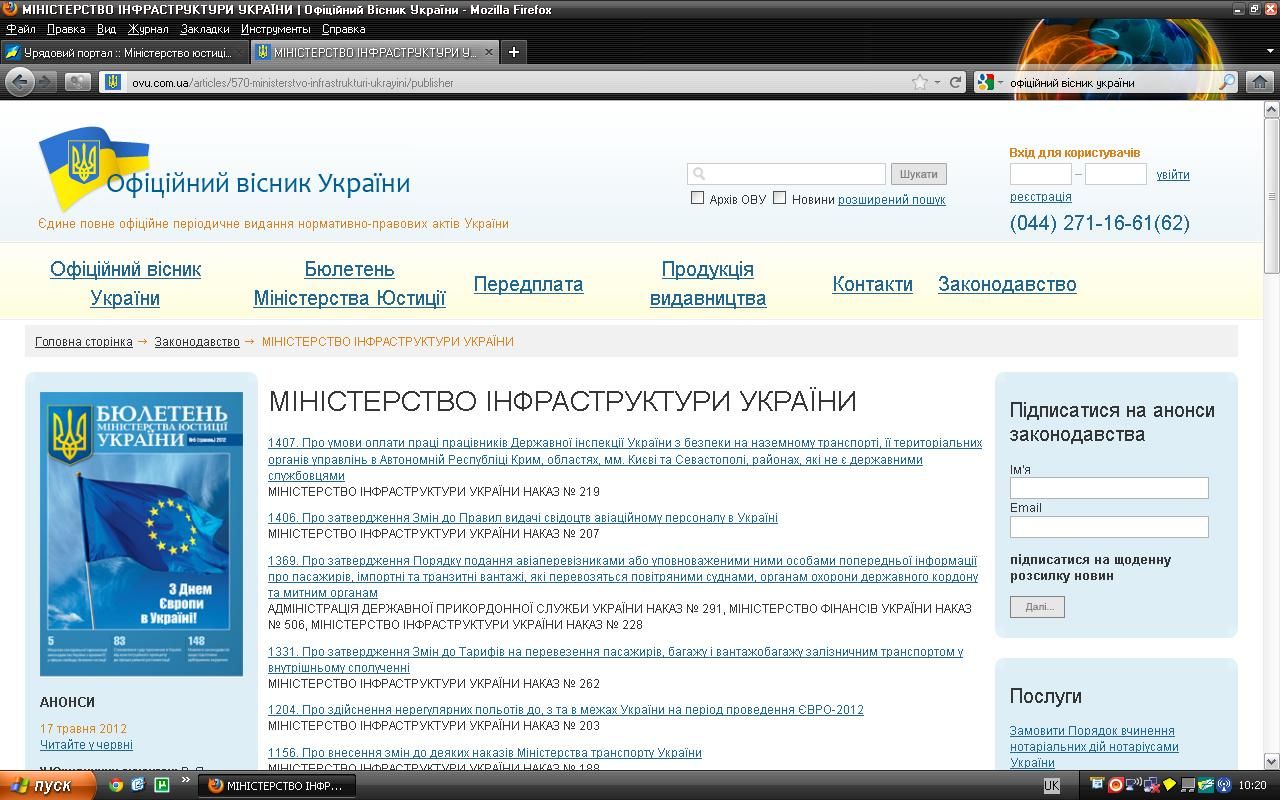Click the Email field in subscription form
This screenshot has width=1280, height=800.
(x=1108, y=527)
